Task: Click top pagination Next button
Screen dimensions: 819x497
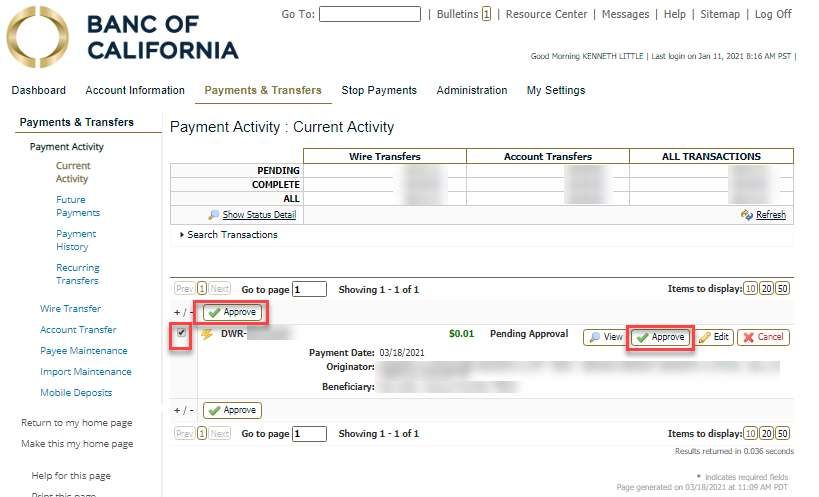Action: [220, 289]
